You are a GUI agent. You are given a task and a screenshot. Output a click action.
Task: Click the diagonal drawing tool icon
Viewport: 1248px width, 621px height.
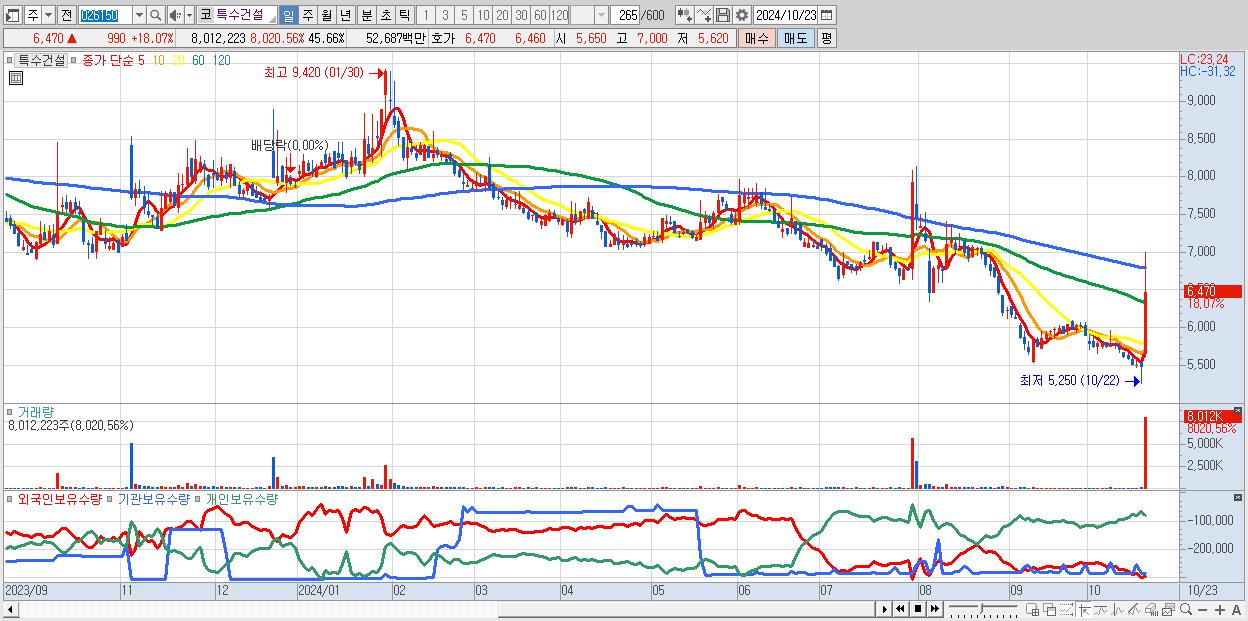click(1134, 610)
